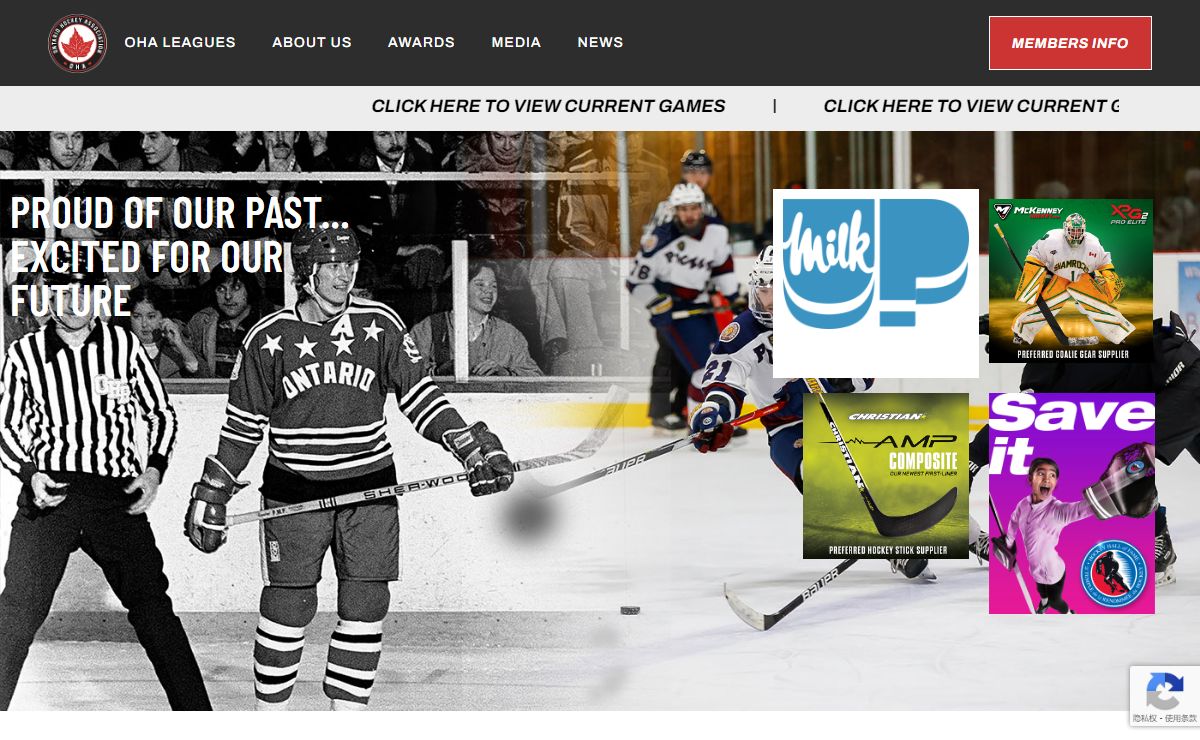Click the 'Proud of our past' headline
Viewport: 1200px width, 740px height.
coord(180,257)
